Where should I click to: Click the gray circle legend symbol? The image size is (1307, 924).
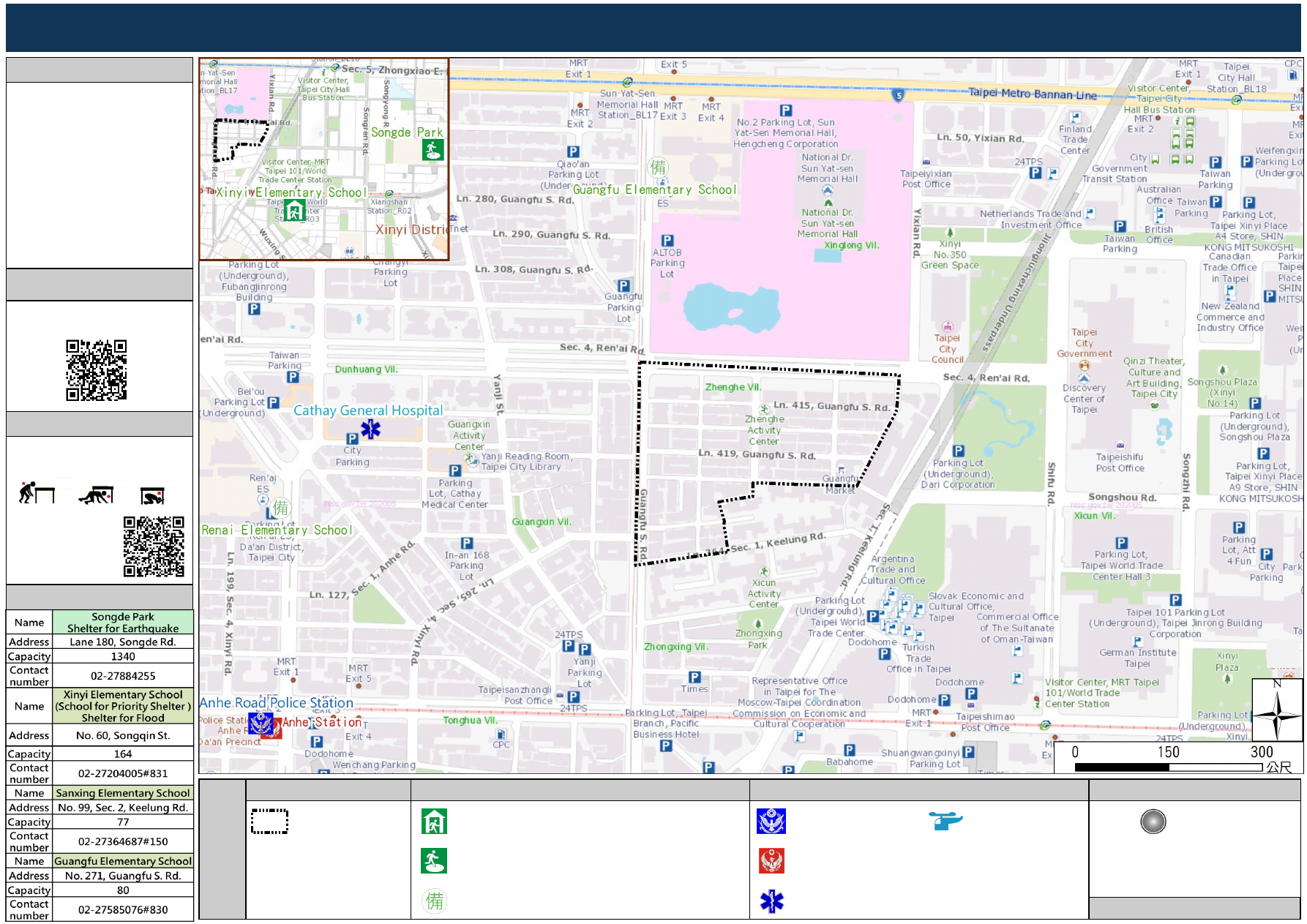point(1153,822)
